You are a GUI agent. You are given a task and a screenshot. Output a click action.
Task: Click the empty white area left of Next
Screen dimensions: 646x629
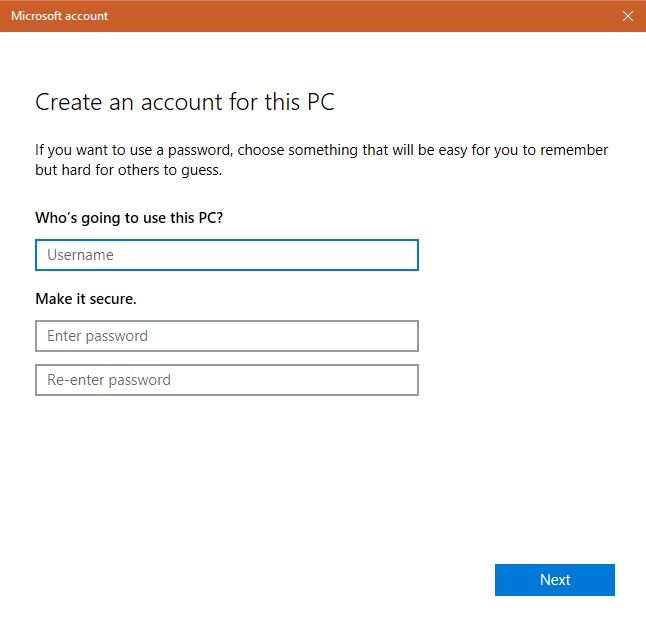point(300,580)
